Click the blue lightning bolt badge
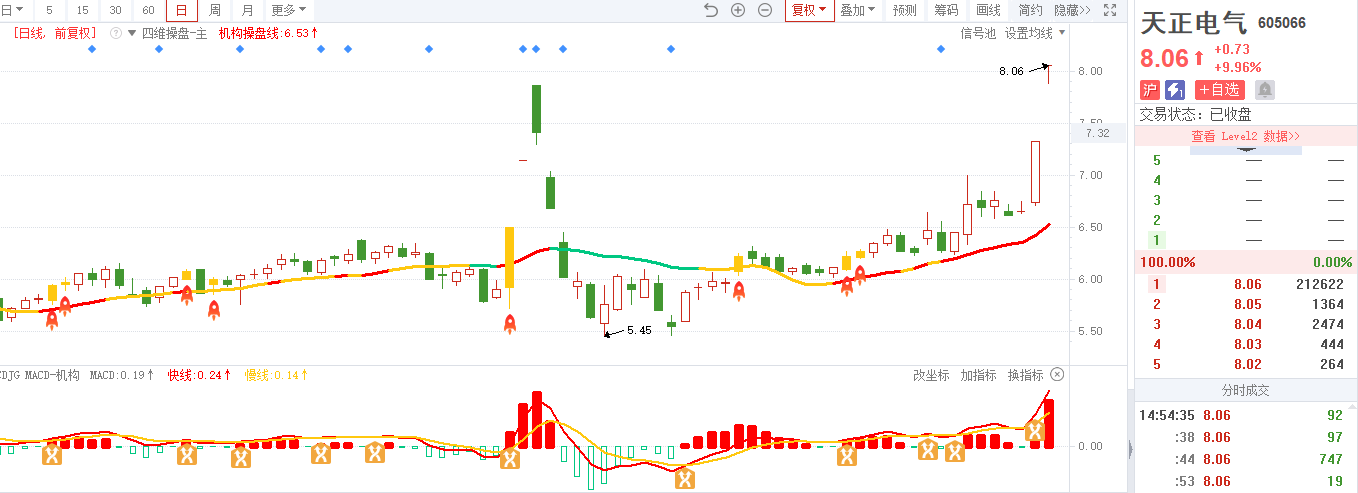This screenshot has height=493, width=1358. pos(1175,89)
